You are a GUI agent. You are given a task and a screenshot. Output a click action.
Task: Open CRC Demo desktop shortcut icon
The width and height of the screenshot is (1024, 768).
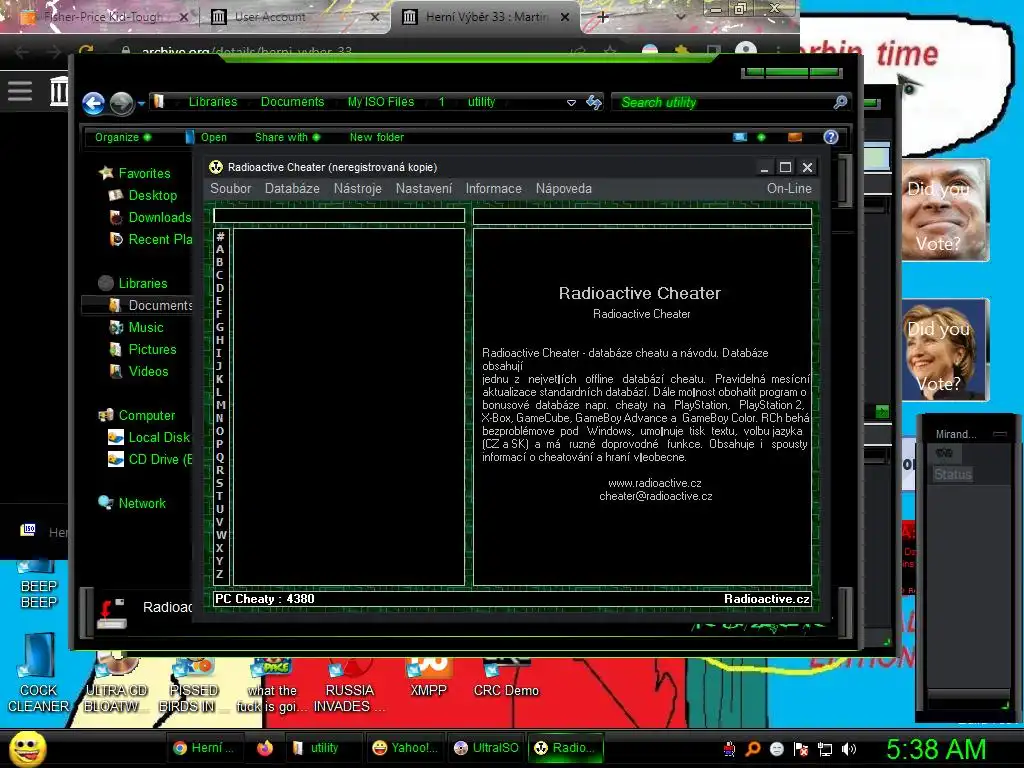coord(506,678)
